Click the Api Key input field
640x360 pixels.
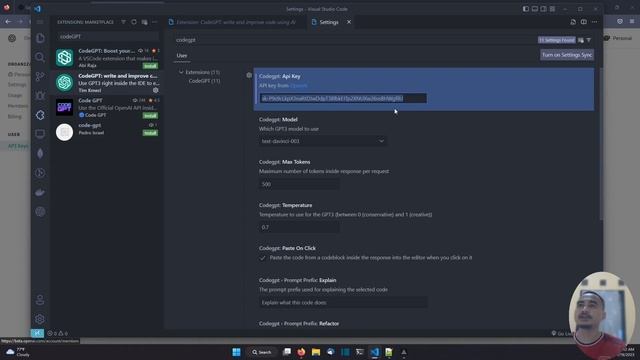pyautogui.click(x=343, y=98)
